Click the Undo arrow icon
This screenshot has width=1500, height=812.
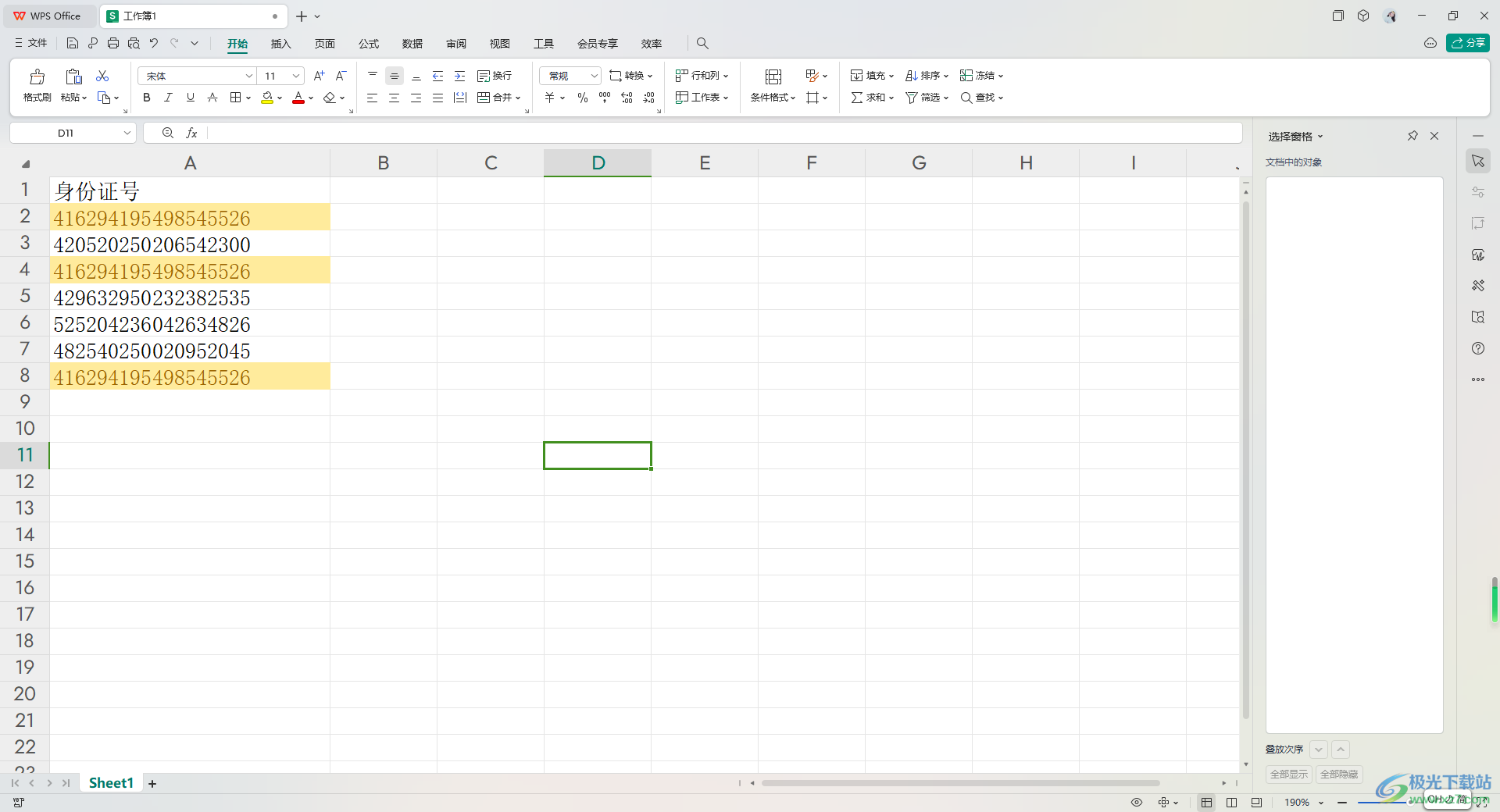coord(154,44)
